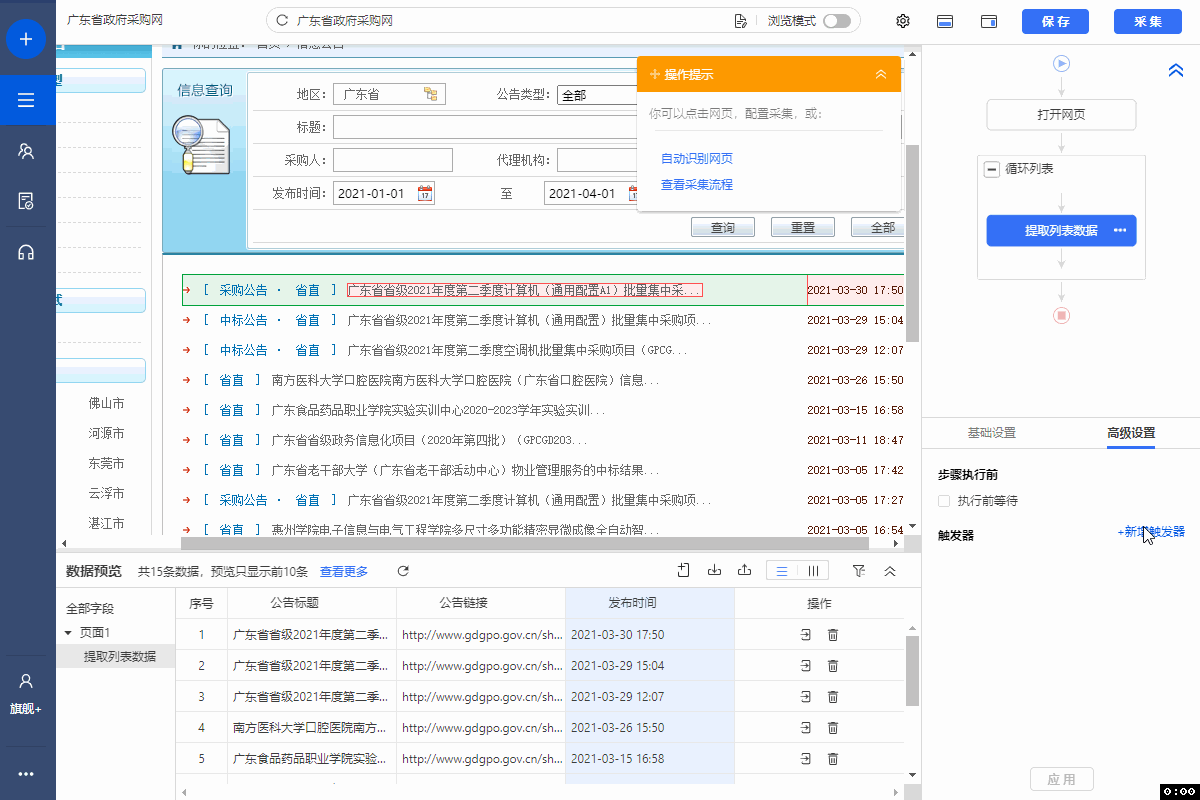Image resolution: width=1200 pixels, height=800 pixels.
Task: Select the 提取列表数据 workflow step
Action: (1061, 230)
